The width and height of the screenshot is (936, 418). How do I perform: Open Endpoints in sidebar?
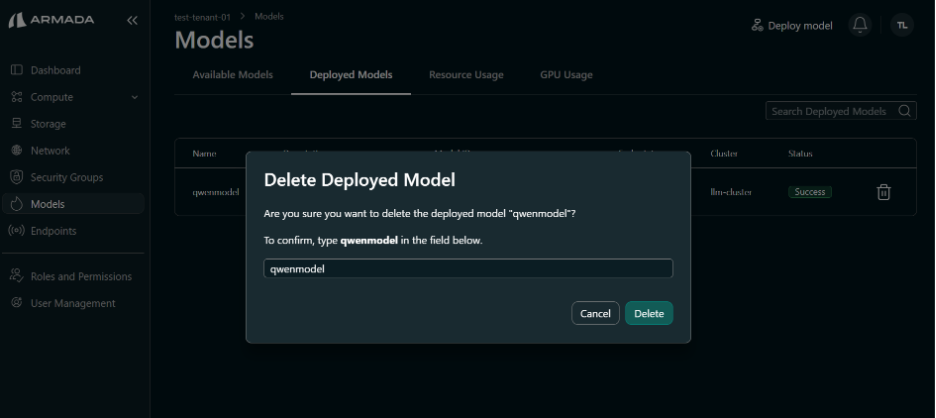pos(53,230)
